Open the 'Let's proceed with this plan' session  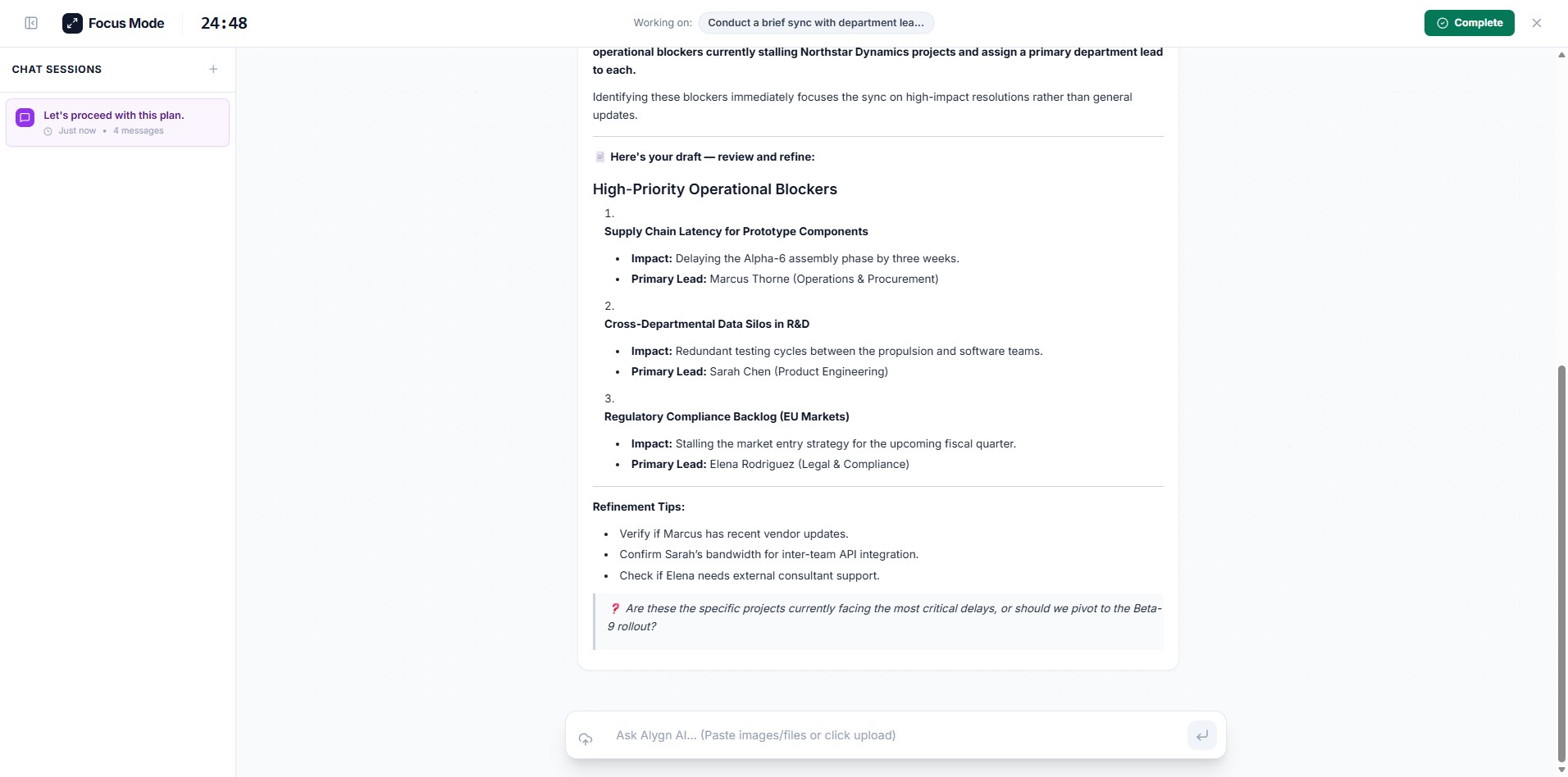click(117, 122)
